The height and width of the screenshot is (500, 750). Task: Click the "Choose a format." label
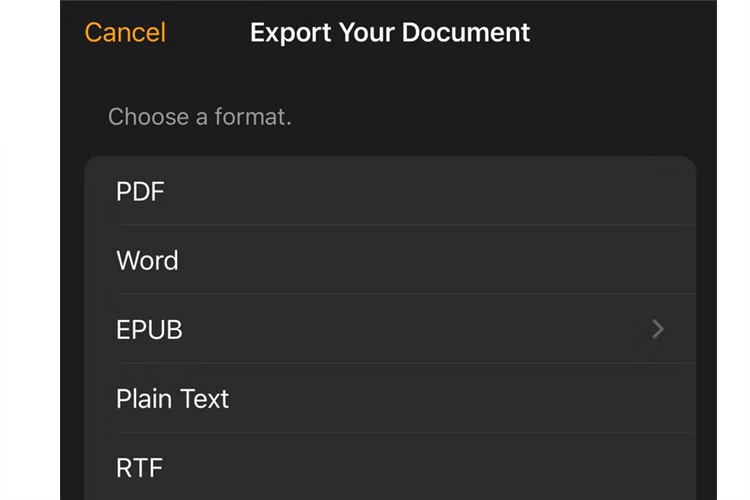(x=200, y=117)
